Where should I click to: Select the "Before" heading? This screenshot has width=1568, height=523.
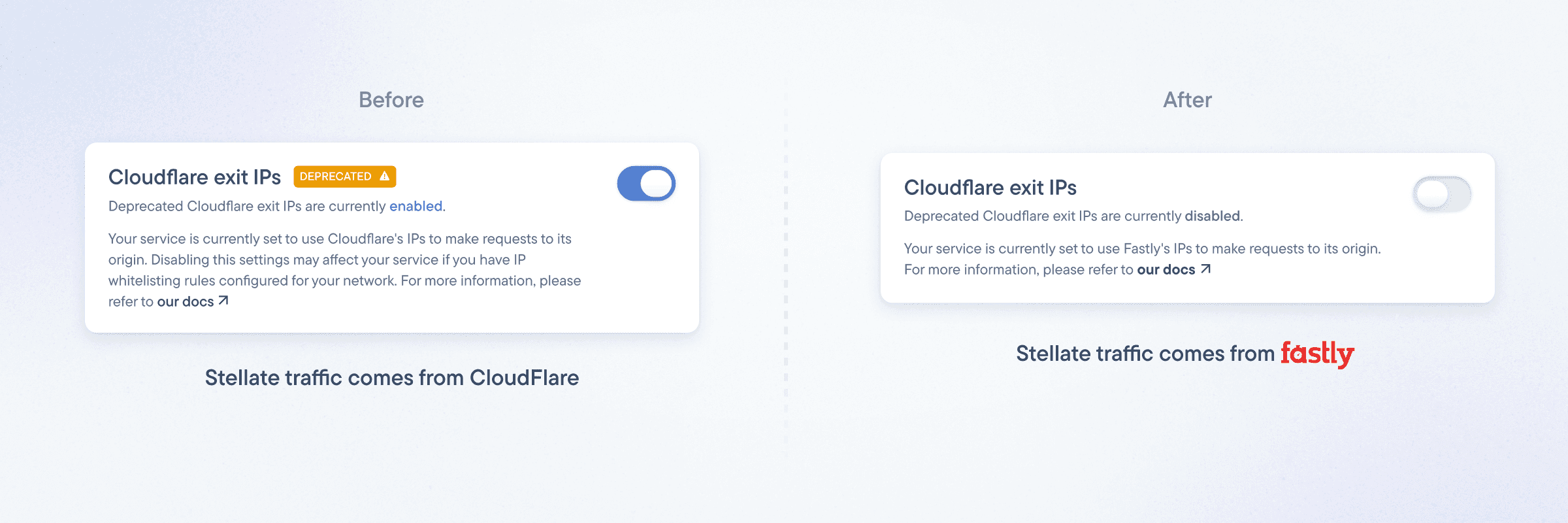click(x=391, y=100)
